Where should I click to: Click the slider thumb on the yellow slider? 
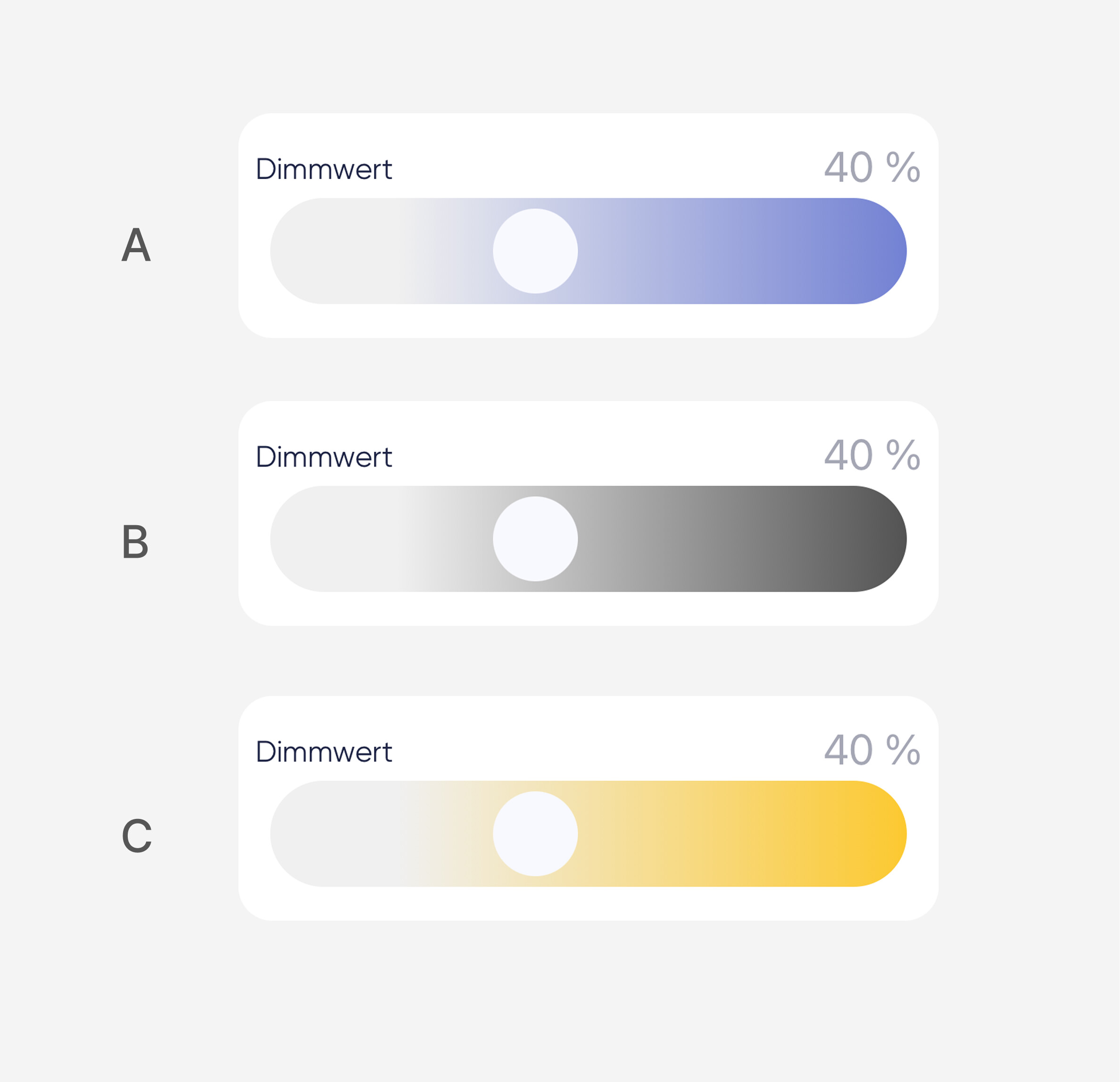click(535, 834)
